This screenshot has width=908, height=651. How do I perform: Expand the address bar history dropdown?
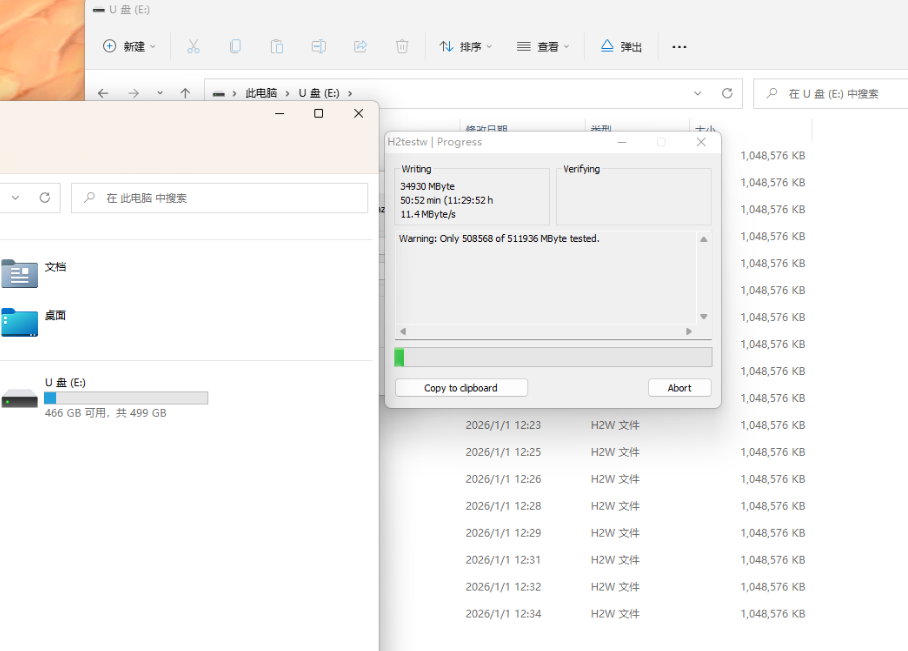(x=697, y=93)
